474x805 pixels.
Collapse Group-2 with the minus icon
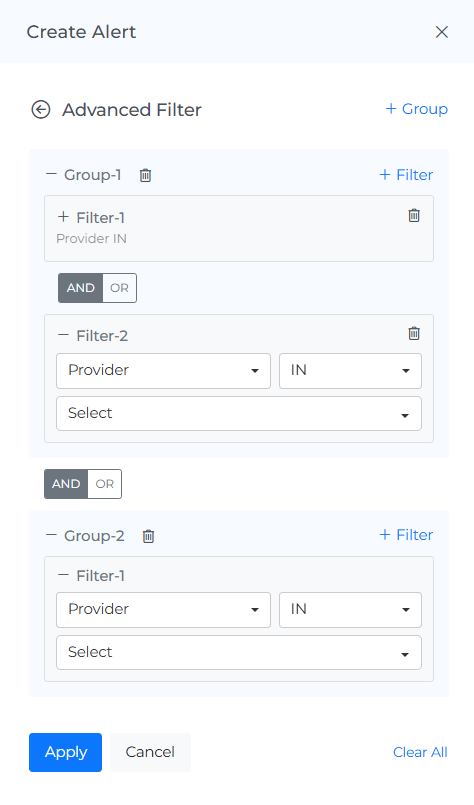click(51, 535)
